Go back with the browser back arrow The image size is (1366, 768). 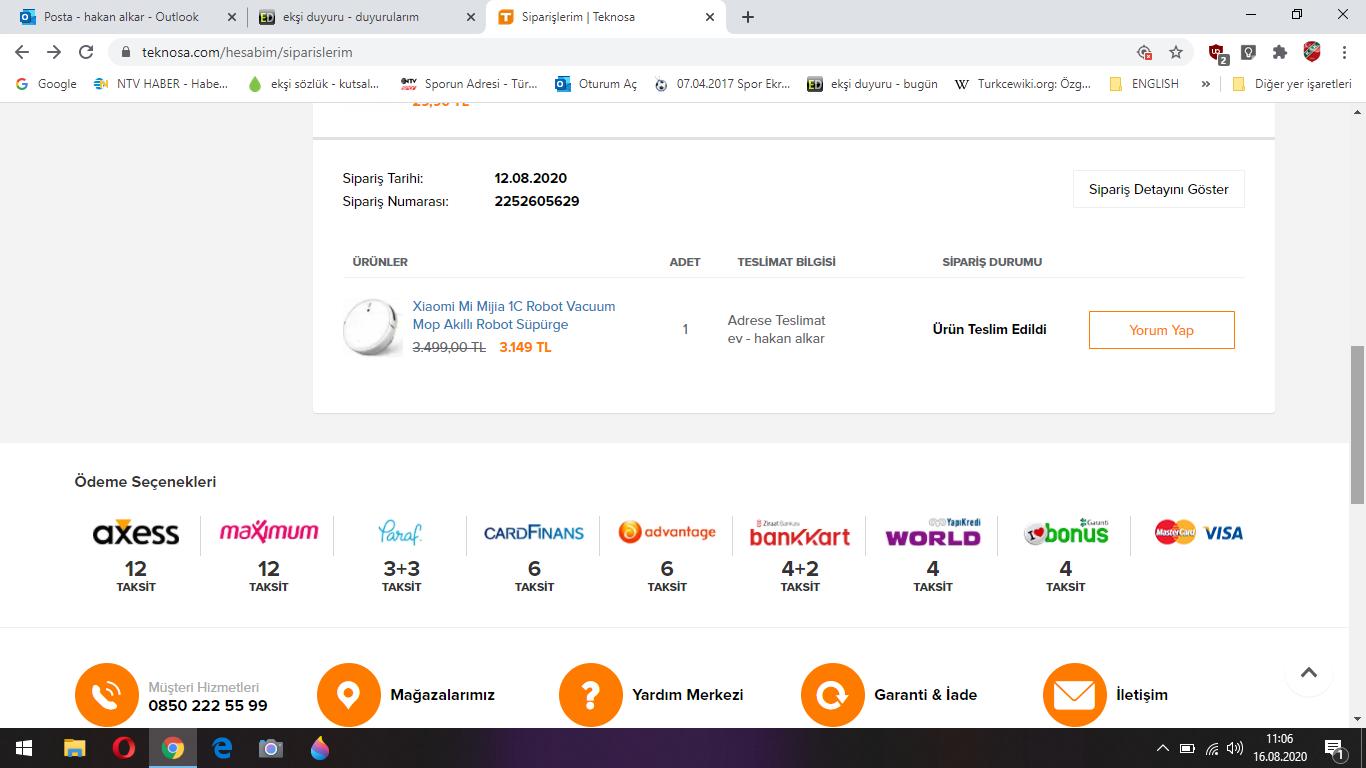coord(22,52)
